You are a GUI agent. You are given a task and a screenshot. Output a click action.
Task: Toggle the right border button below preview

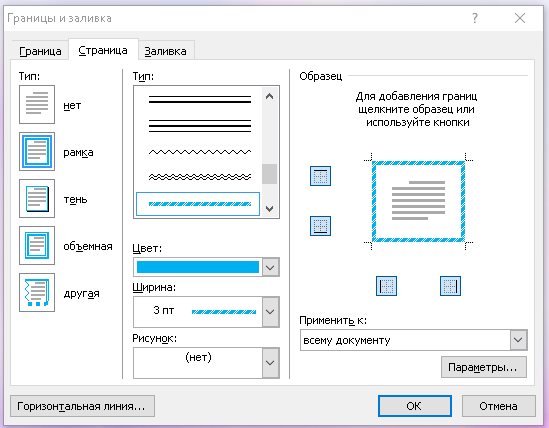pos(450,286)
